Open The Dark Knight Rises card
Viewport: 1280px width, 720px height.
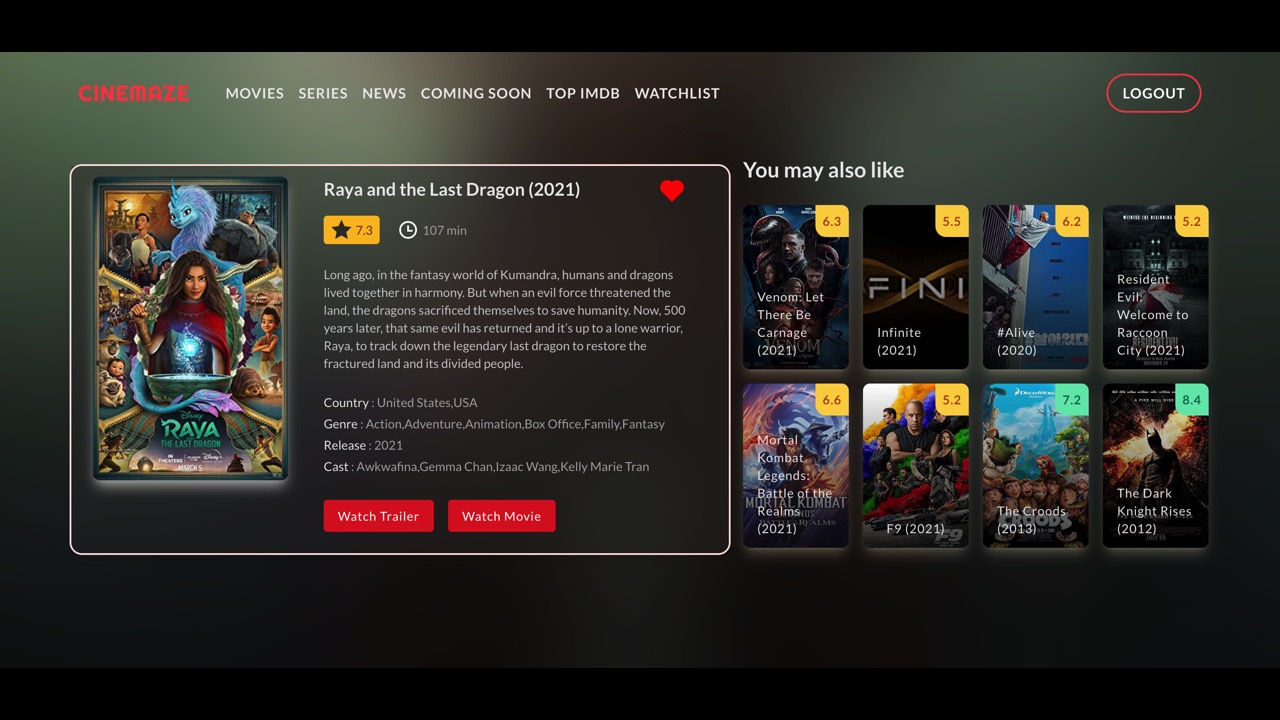(x=1156, y=466)
